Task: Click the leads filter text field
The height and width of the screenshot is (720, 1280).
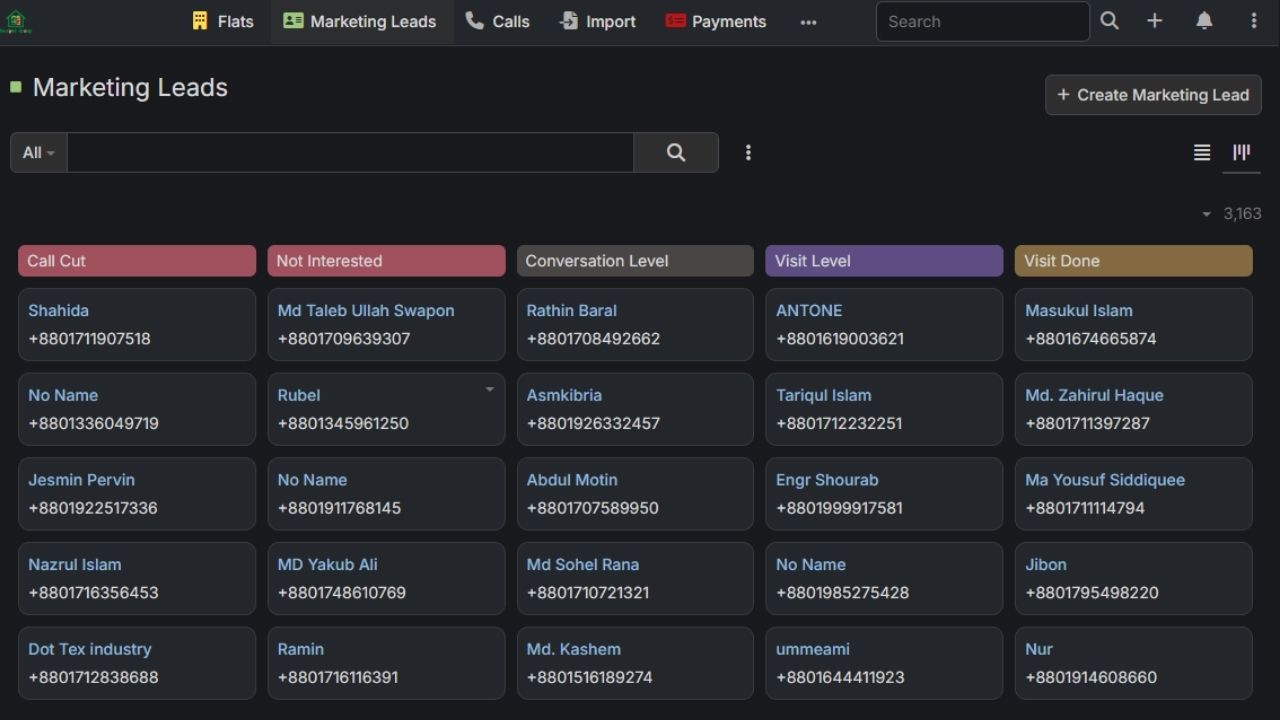Action: coord(350,152)
